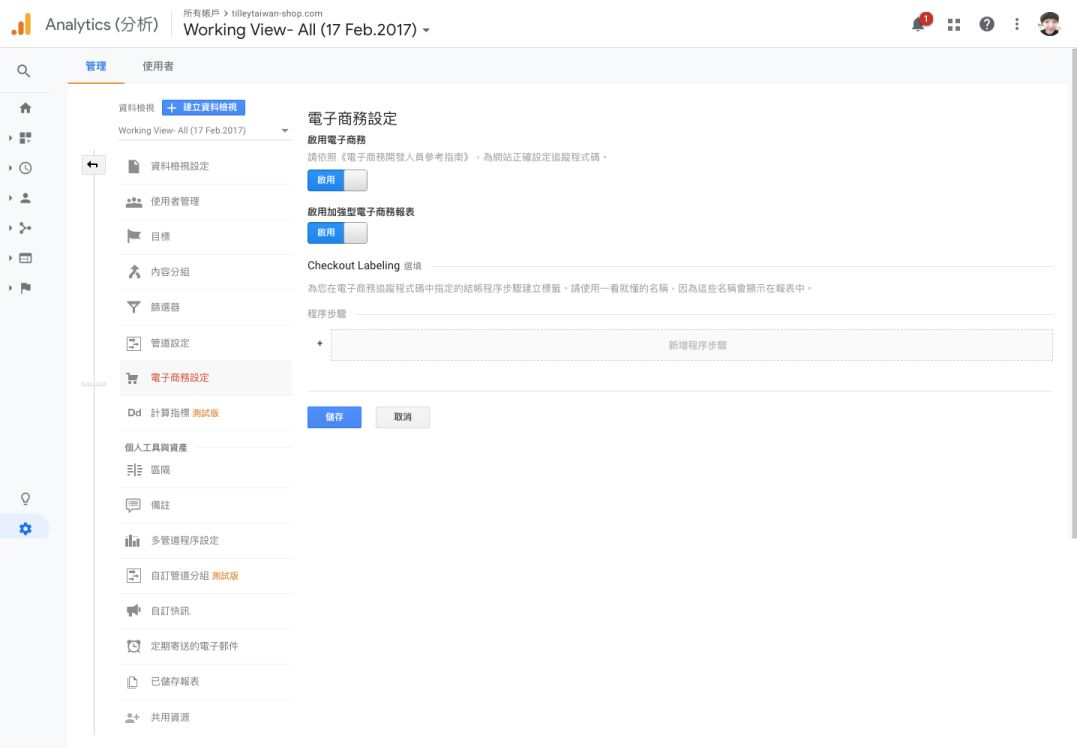Viewport: 1077px width, 748px height.
Task: Open the view selector dropdown in the sidebar
Action: pyautogui.click(x=201, y=131)
